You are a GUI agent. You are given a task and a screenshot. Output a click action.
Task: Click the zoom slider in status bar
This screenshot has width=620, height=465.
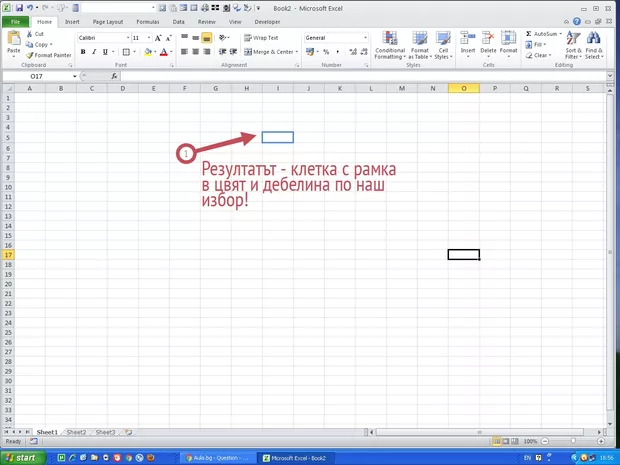[x=574, y=441]
